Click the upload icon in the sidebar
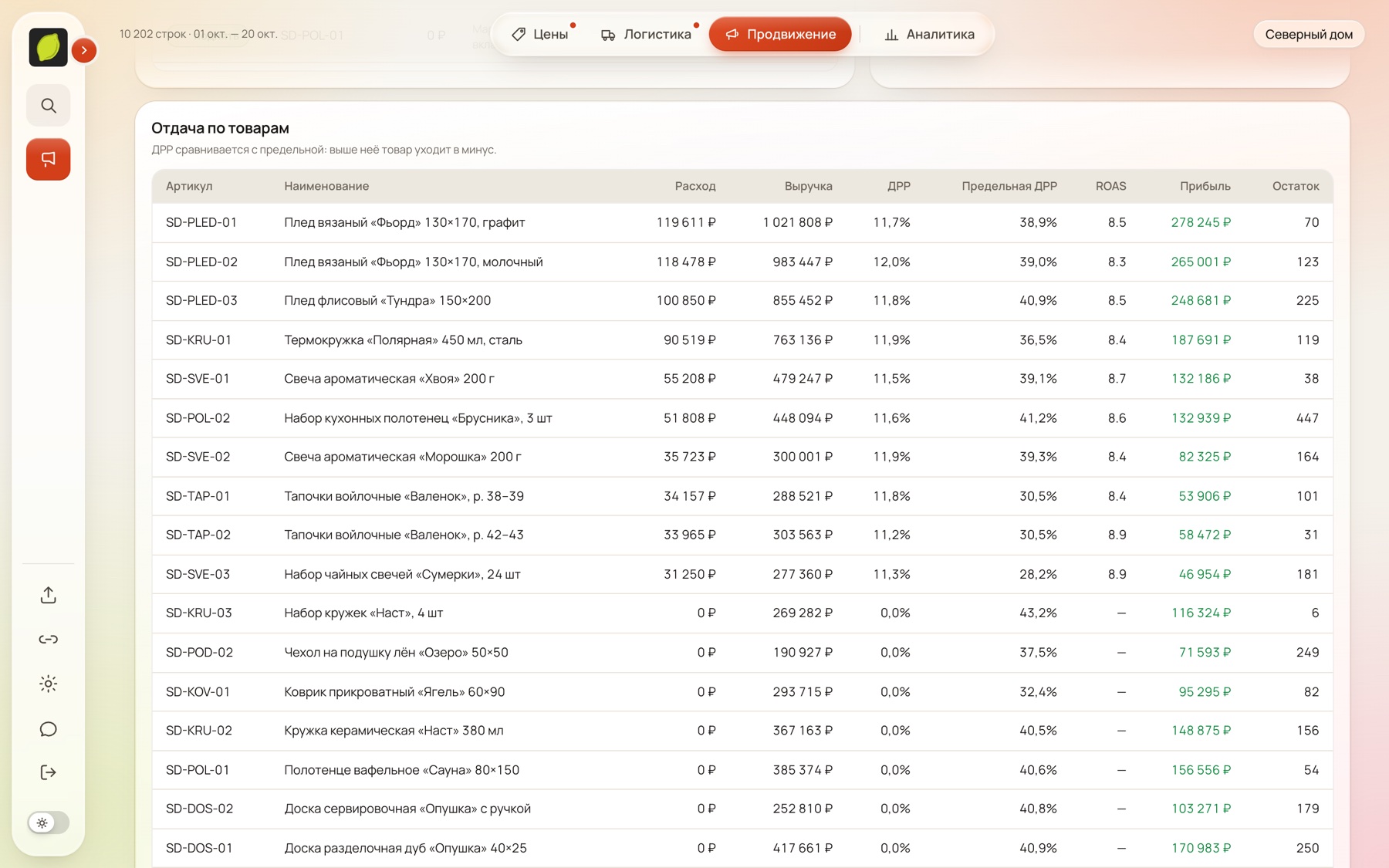Viewport: 1389px width, 868px height. [49, 595]
